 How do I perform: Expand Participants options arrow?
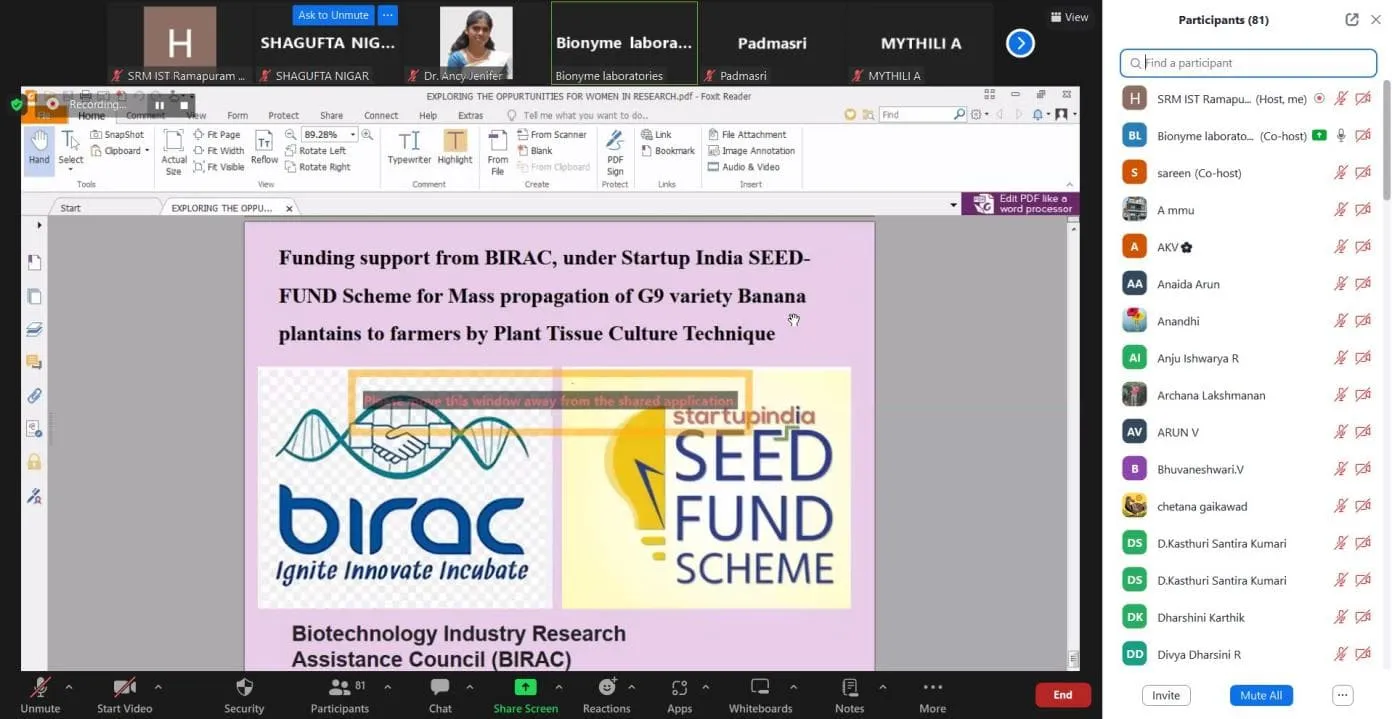387,687
